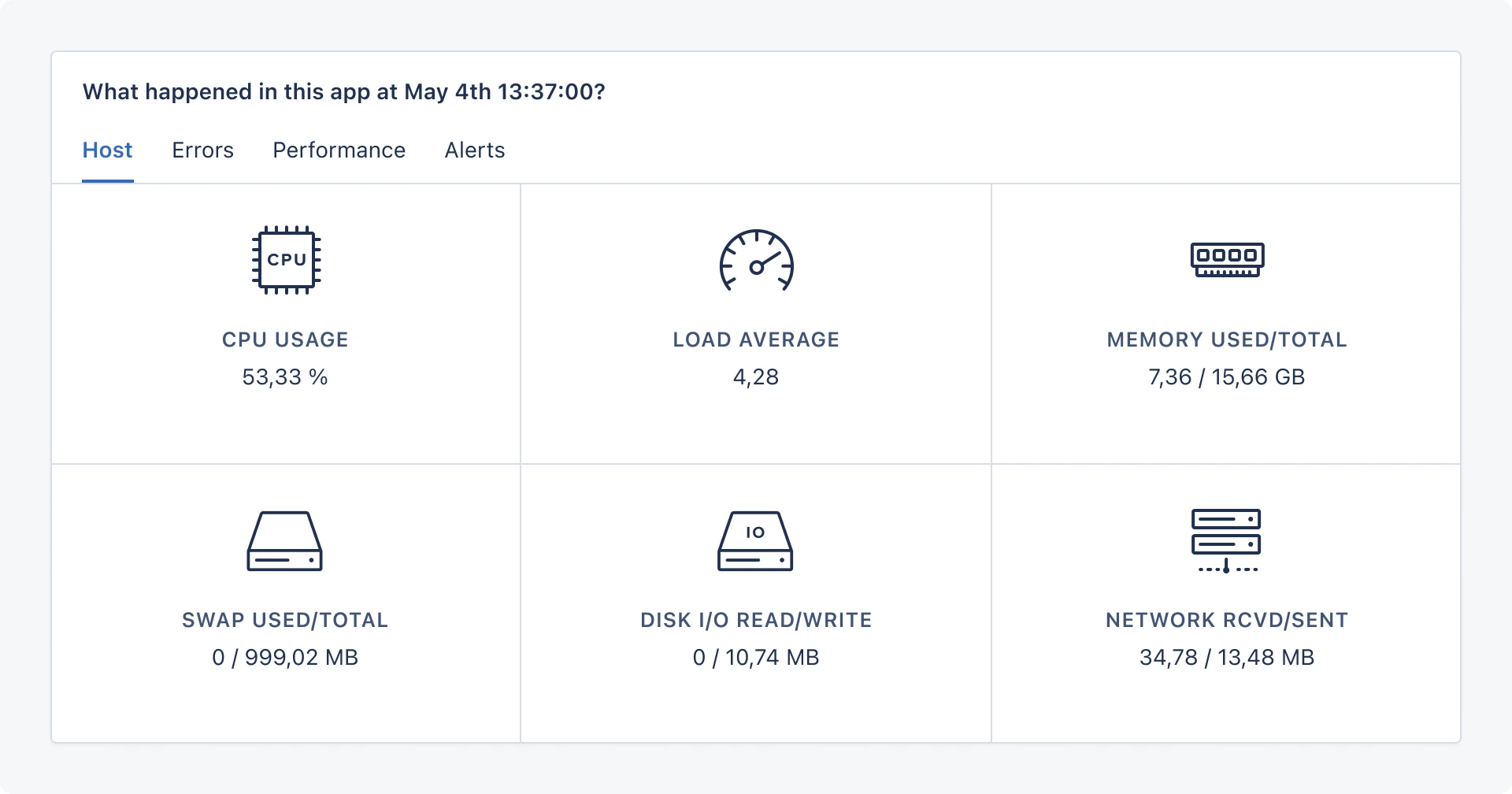The height and width of the screenshot is (794, 1512).
Task: Click the memory RAM stick icon
Action: pyautogui.click(x=1227, y=260)
